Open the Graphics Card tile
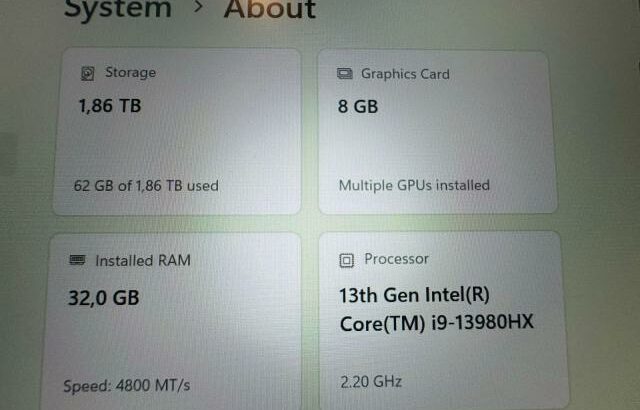The image size is (640, 410). coord(438,132)
